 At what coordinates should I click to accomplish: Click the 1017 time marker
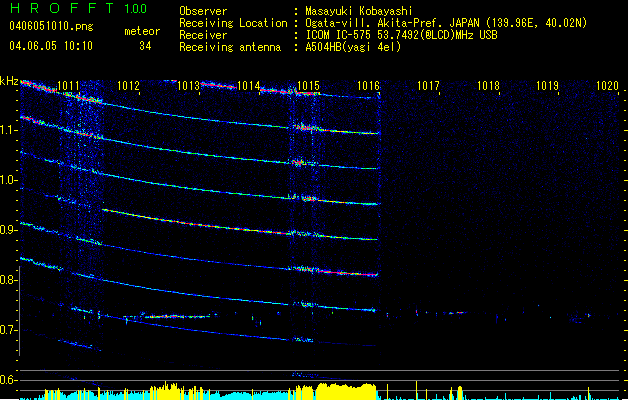coord(428,87)
